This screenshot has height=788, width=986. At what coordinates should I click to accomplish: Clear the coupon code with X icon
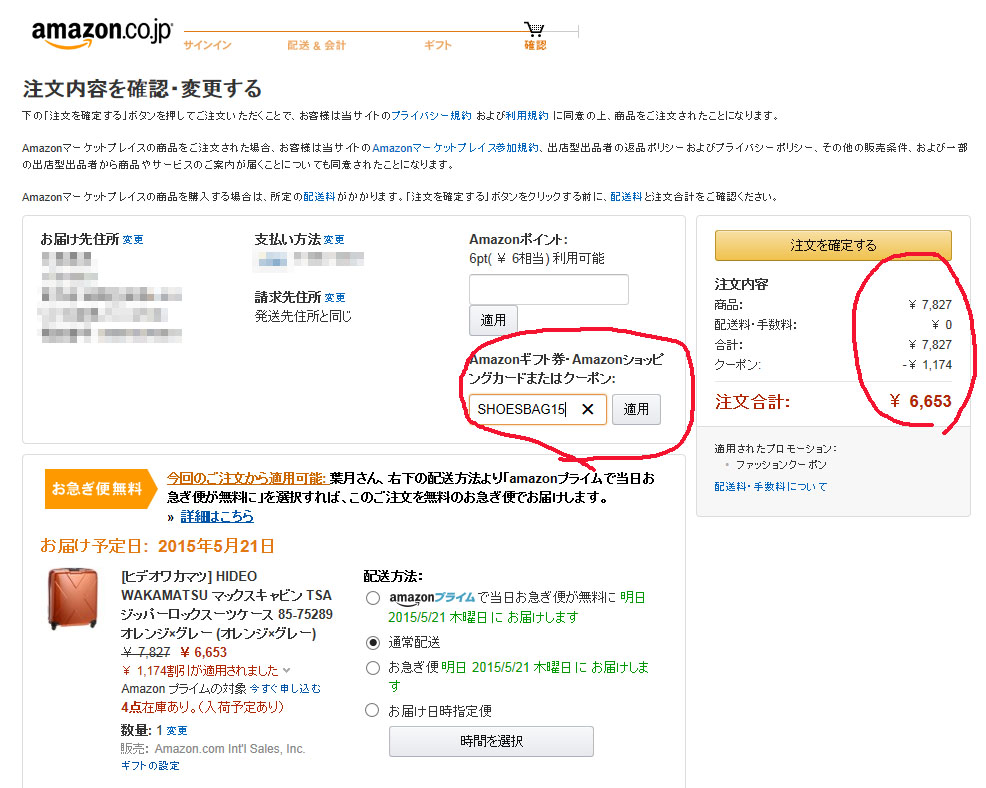588,409
